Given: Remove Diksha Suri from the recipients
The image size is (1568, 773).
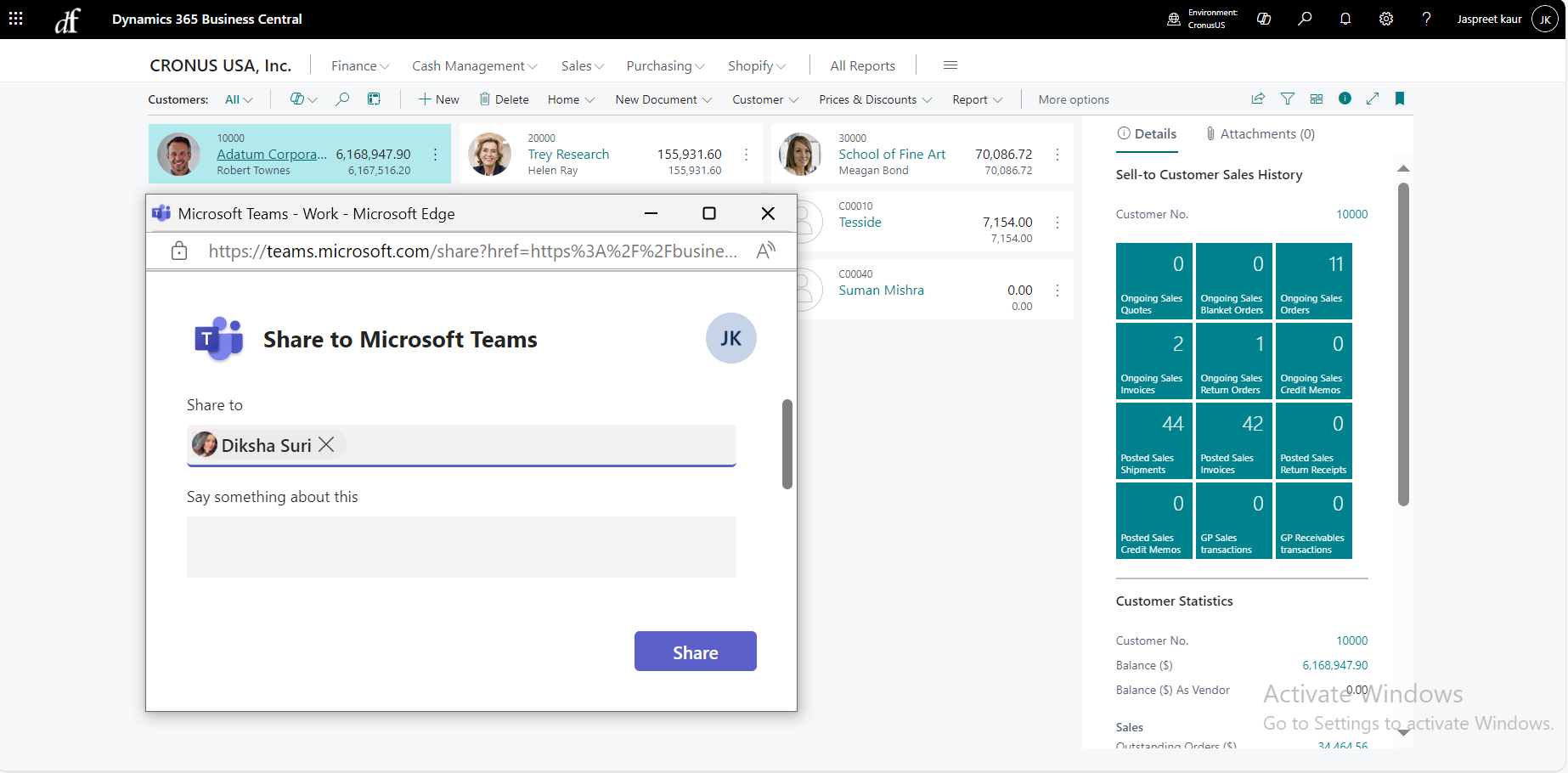Looking at the screenshot, I should (326, 445).
